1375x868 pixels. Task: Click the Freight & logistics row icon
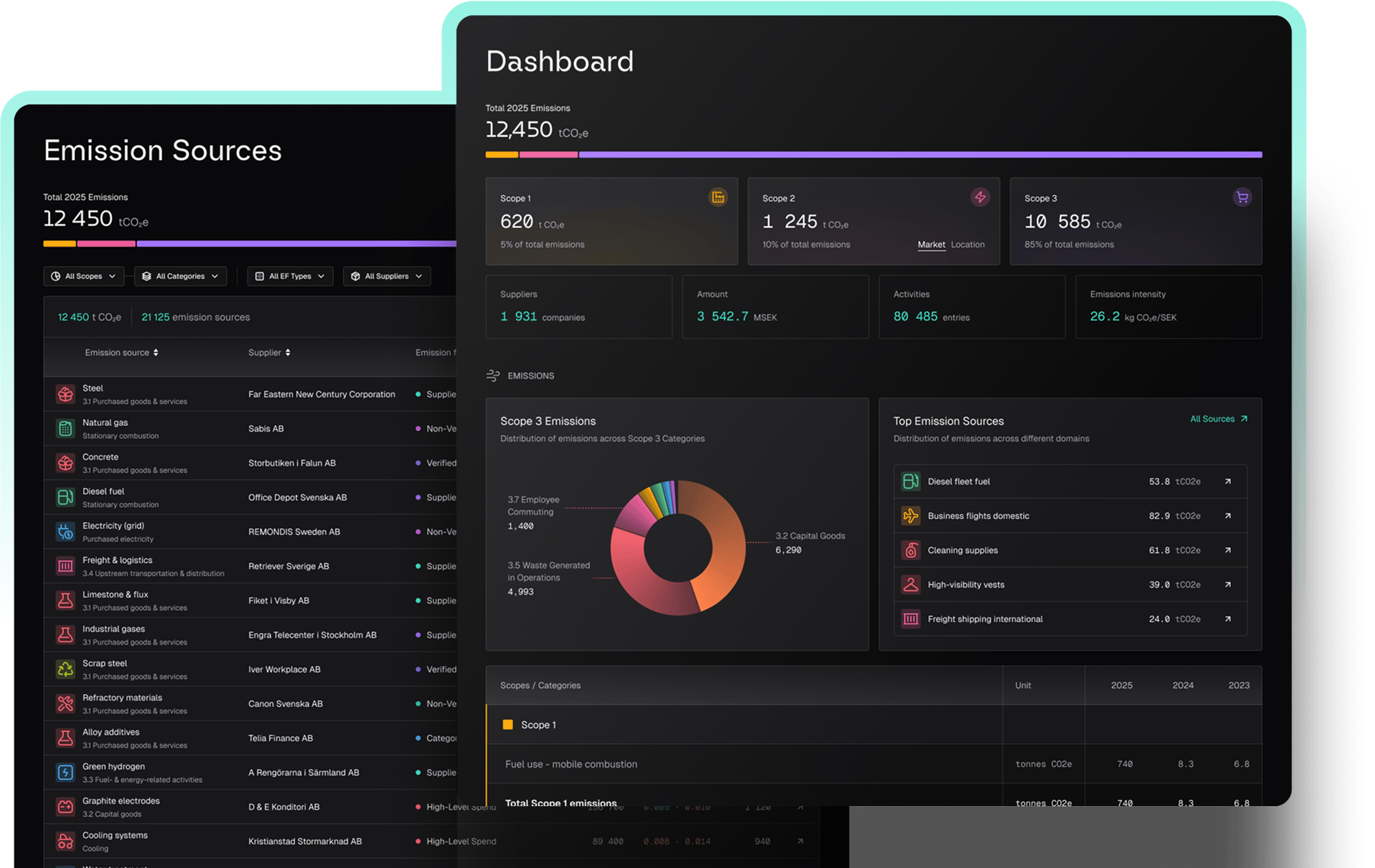(x=65, y=566)
